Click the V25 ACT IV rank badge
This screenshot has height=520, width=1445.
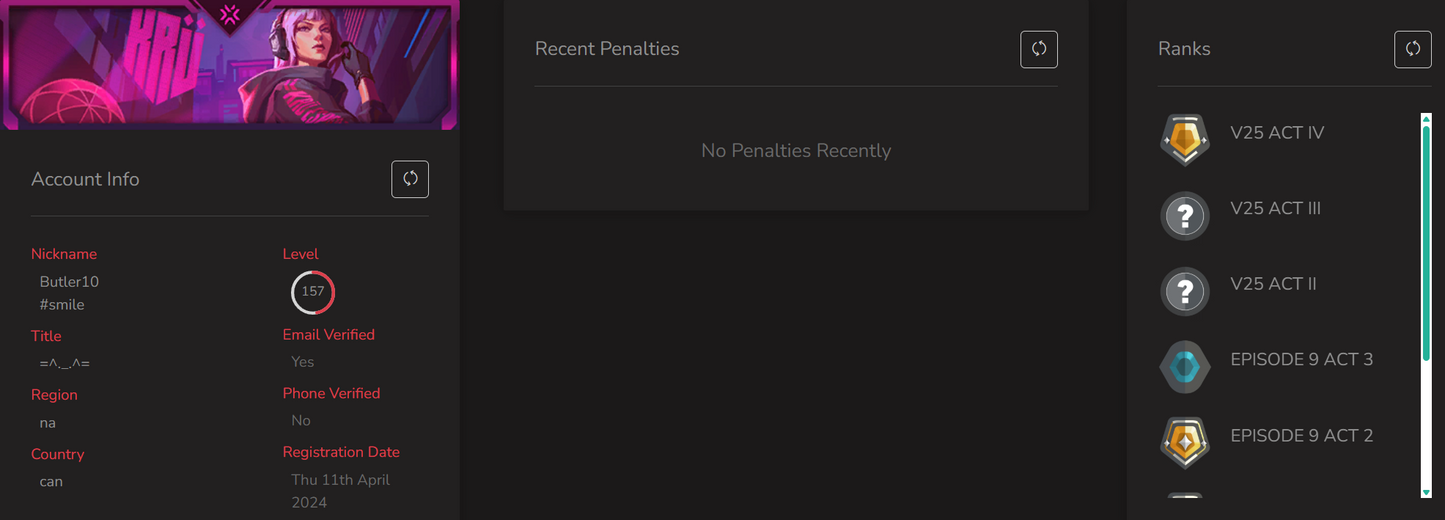coord(1185,139)
